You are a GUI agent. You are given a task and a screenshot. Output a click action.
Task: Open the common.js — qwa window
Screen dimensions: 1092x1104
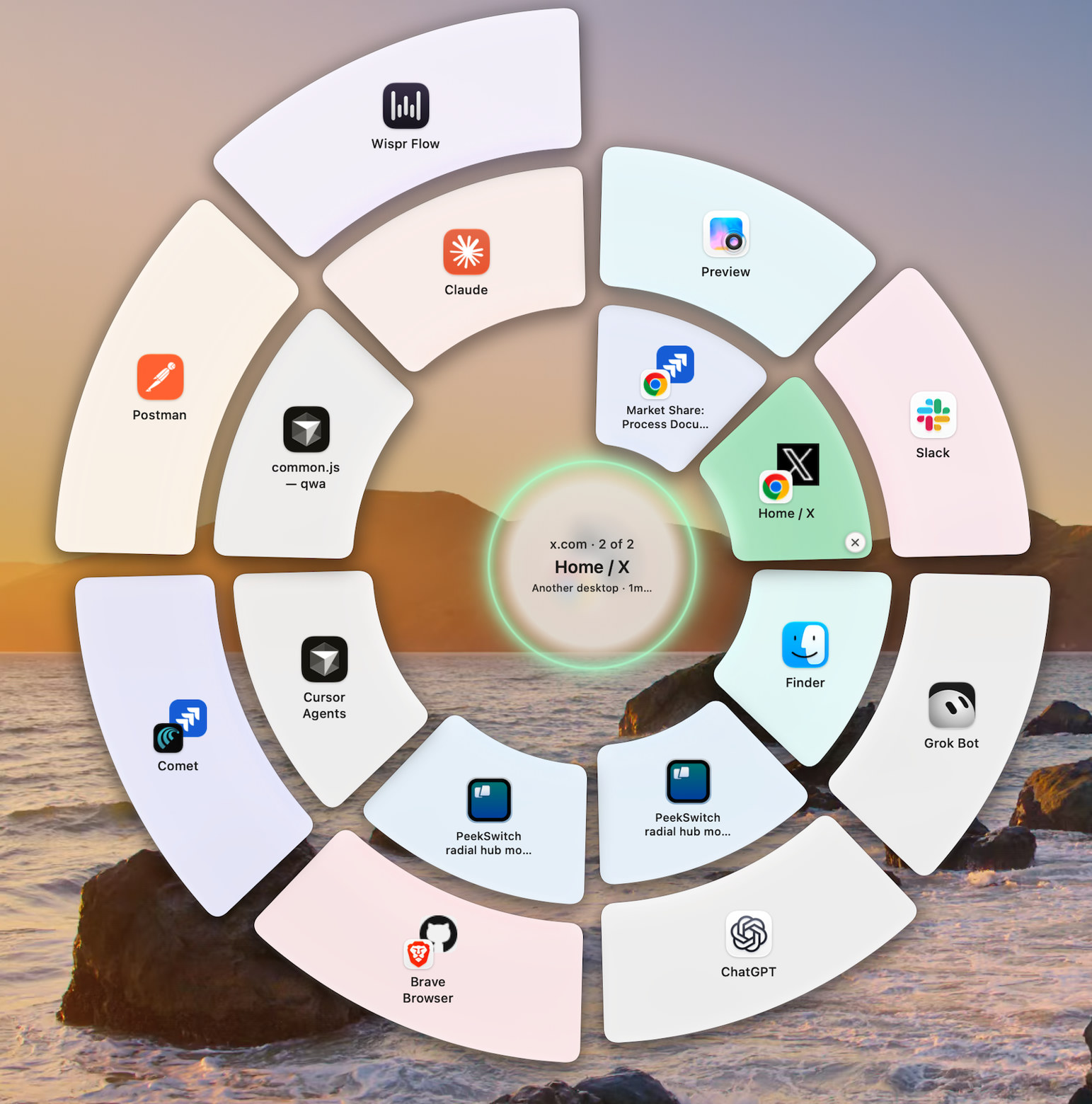pyautogui.click(x=306, y=446)
